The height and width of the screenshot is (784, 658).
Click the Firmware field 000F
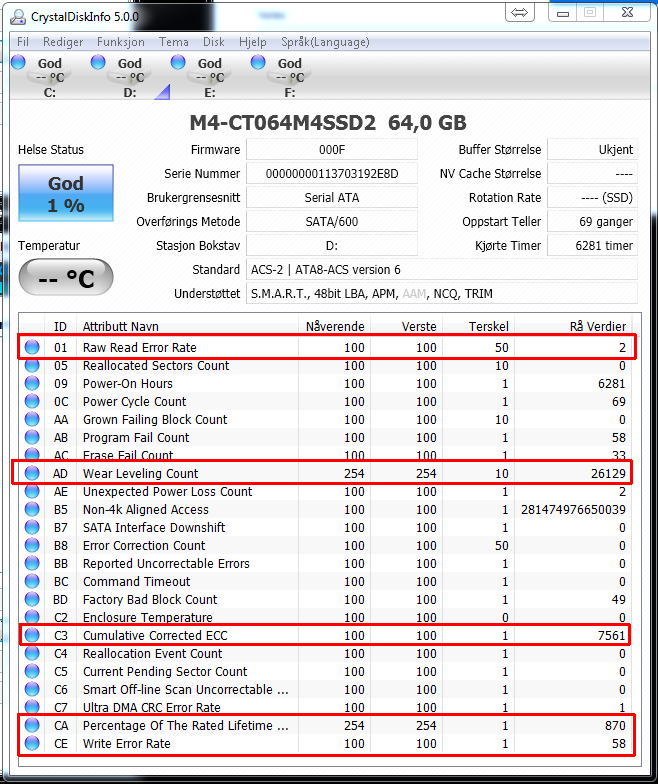tap(332, 150)
